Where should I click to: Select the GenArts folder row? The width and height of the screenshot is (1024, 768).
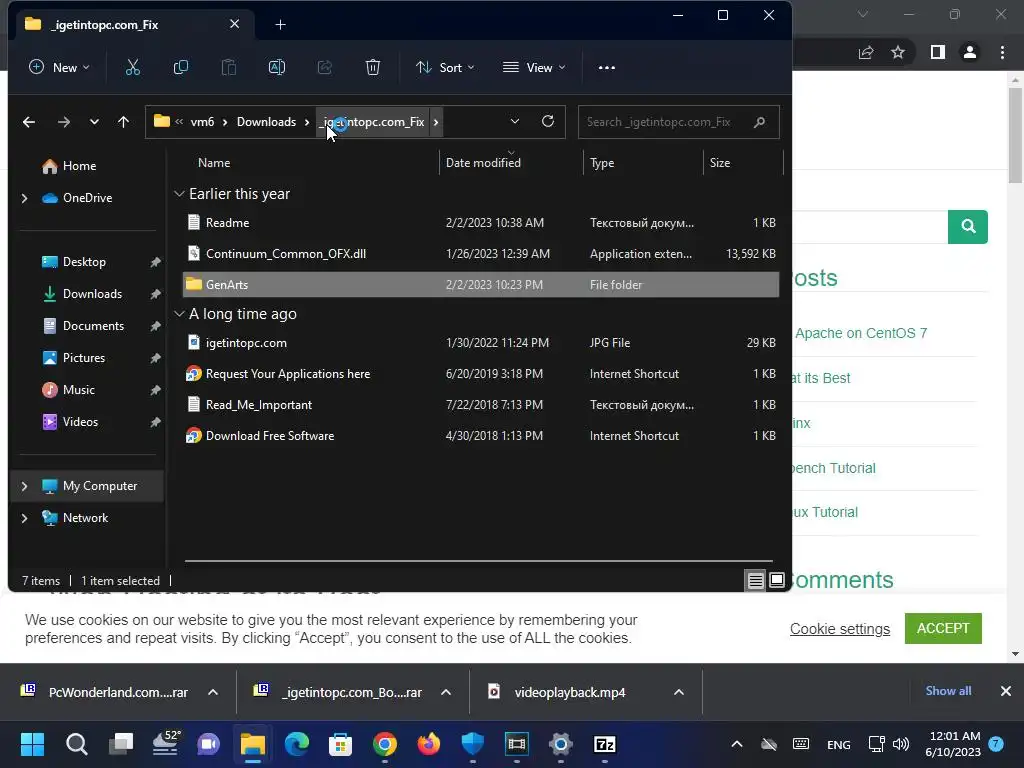pyautogui.click(x=481, y=285)
